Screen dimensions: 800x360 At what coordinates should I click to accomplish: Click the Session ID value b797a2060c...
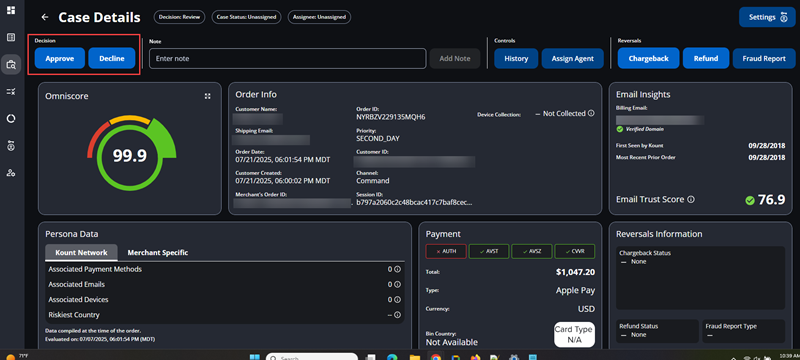coord(414,202)
